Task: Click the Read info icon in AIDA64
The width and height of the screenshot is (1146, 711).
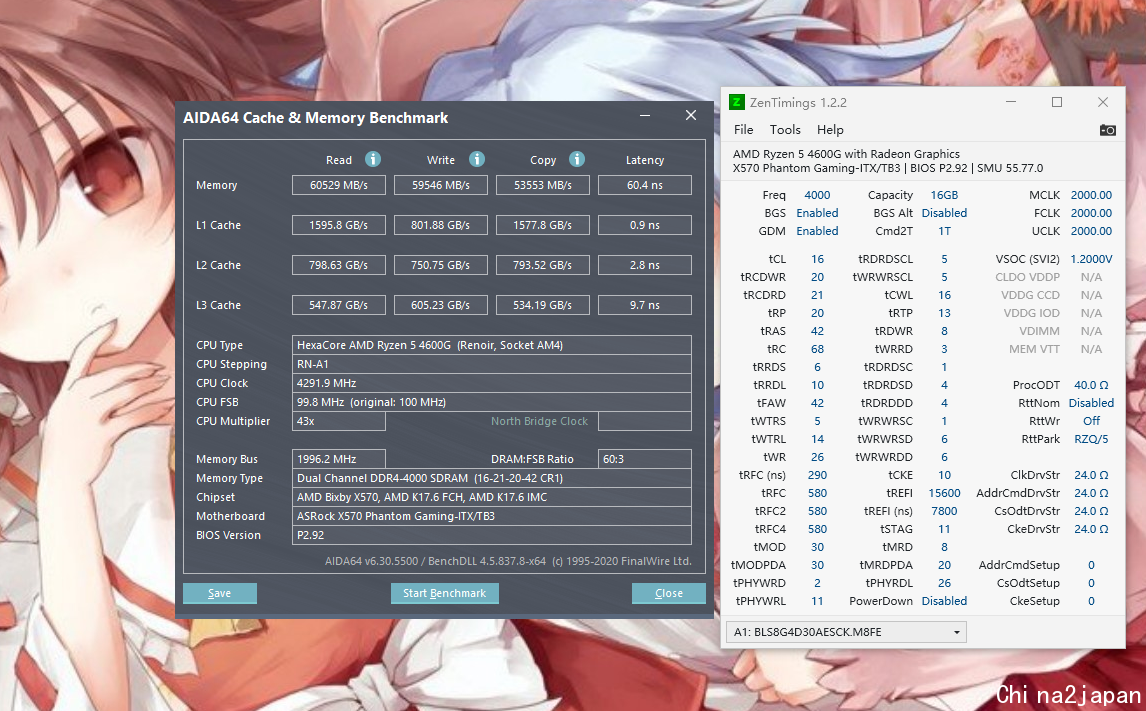Action: click(x=373, y=159)
